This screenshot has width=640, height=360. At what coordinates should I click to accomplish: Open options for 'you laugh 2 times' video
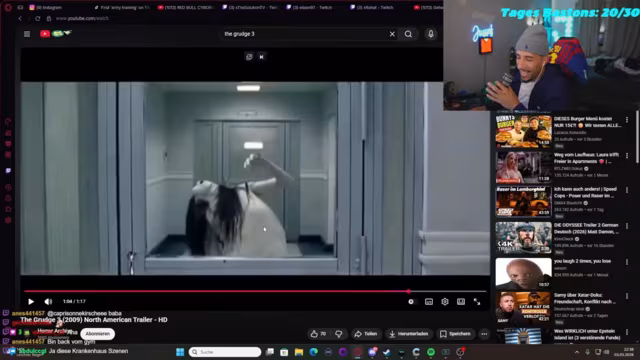627,262
